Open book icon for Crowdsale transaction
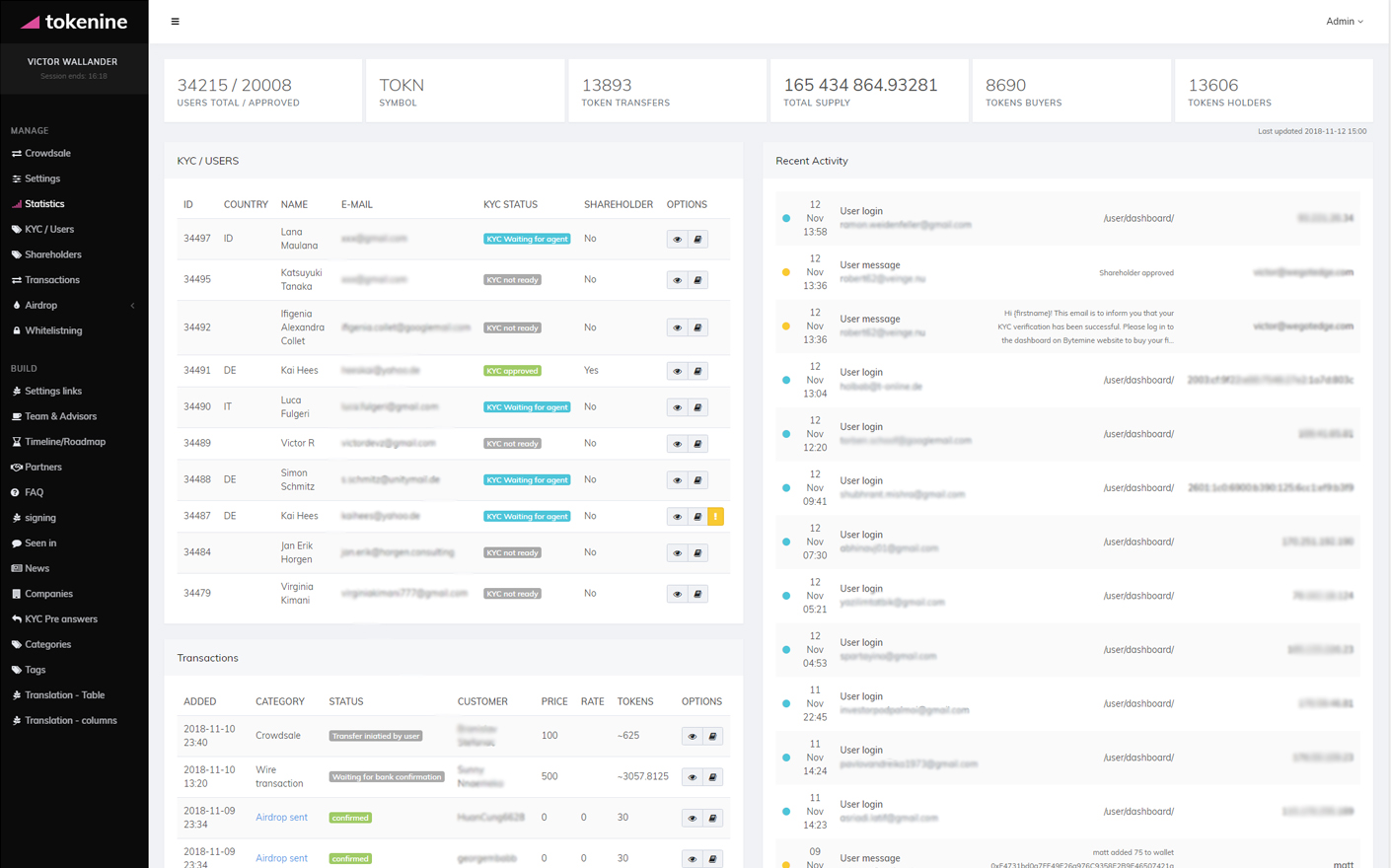Image resolution: width=1391 pixels, height=868 pixels. click(x=712, y=737)
